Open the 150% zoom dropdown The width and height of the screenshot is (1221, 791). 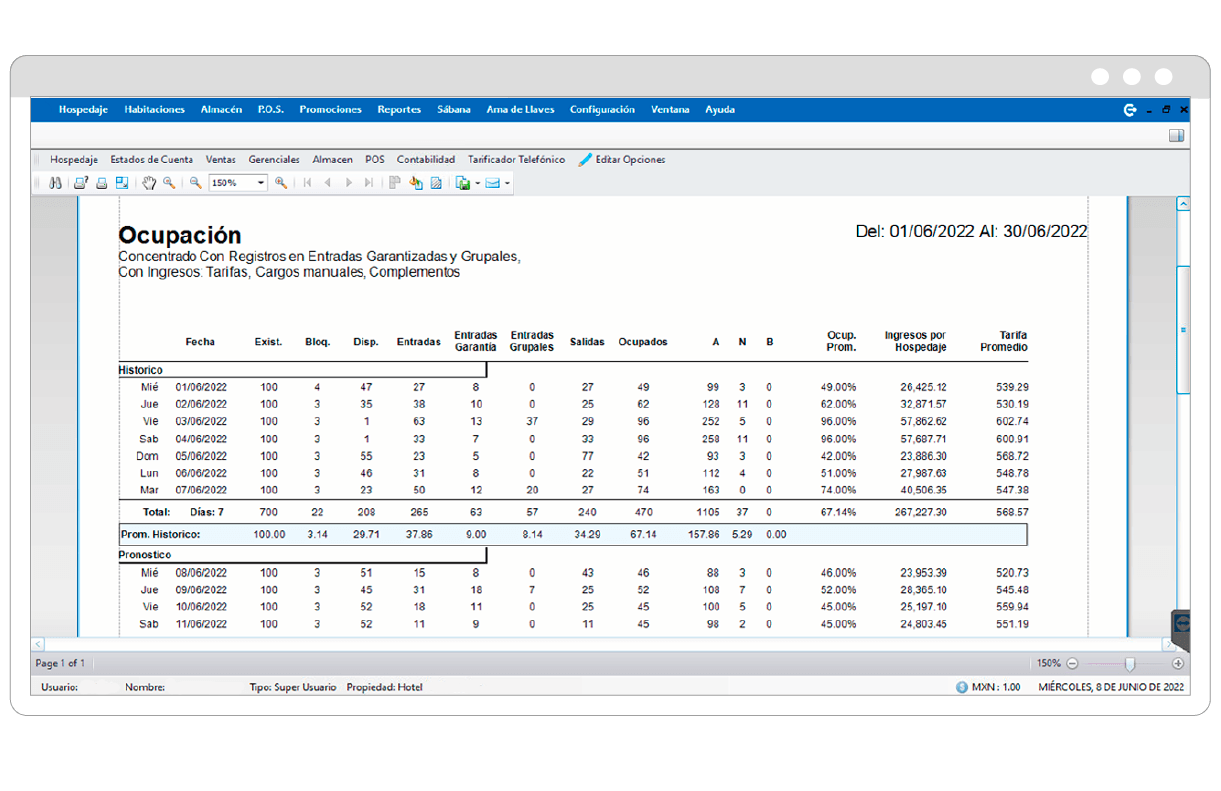pos(261,183)
